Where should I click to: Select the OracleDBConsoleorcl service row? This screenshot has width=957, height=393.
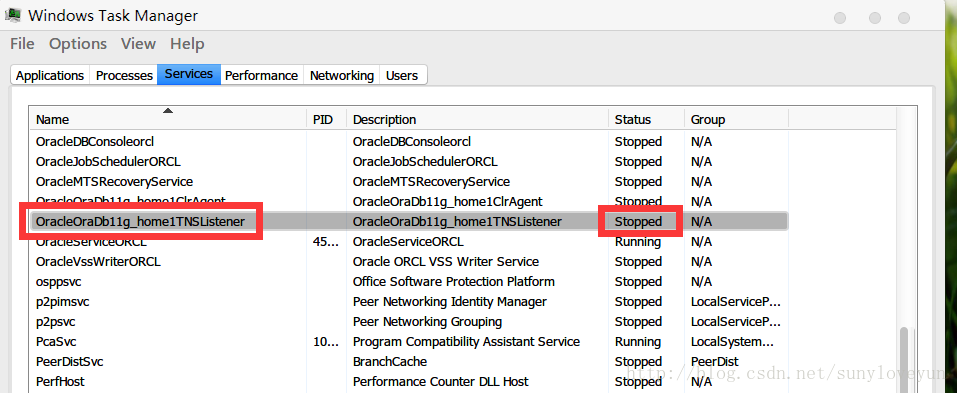(409, 142)
